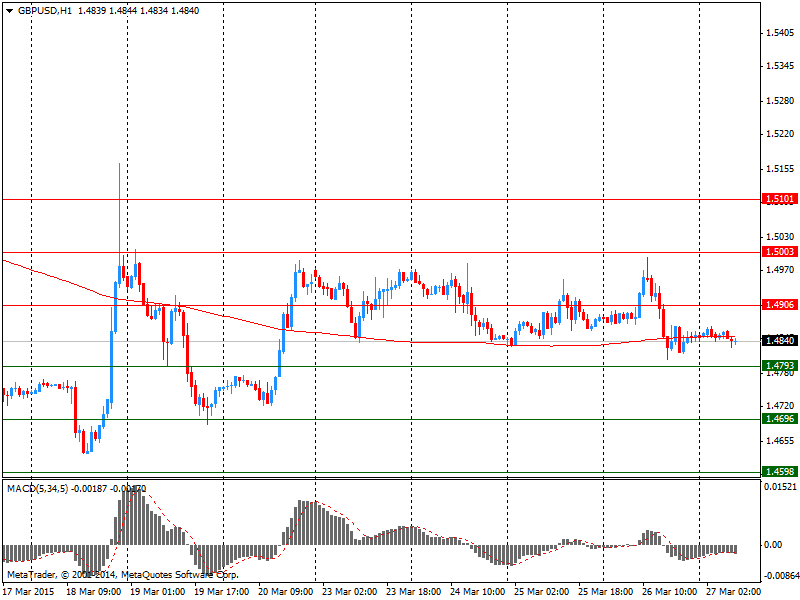This screenshot has width=800, height=600.
Task: Select the 23 Mar 02:00 time label
Action: [349, 591]
